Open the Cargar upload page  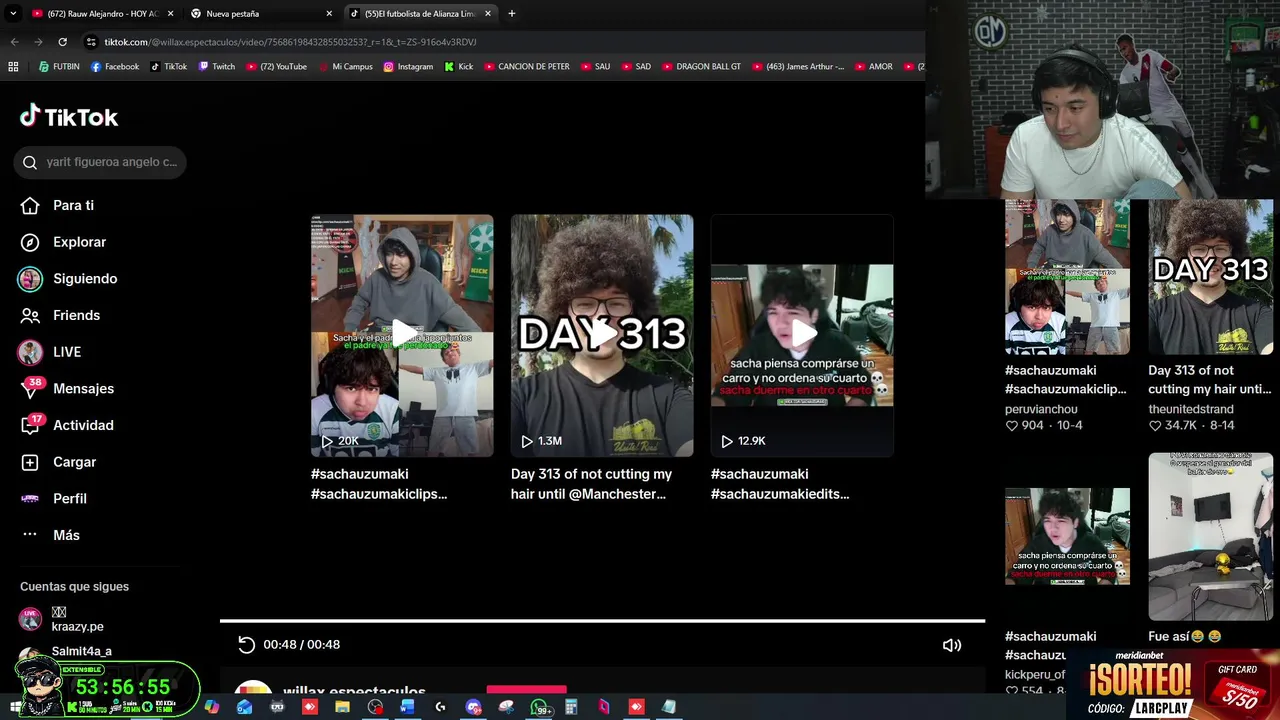(58, 462)
